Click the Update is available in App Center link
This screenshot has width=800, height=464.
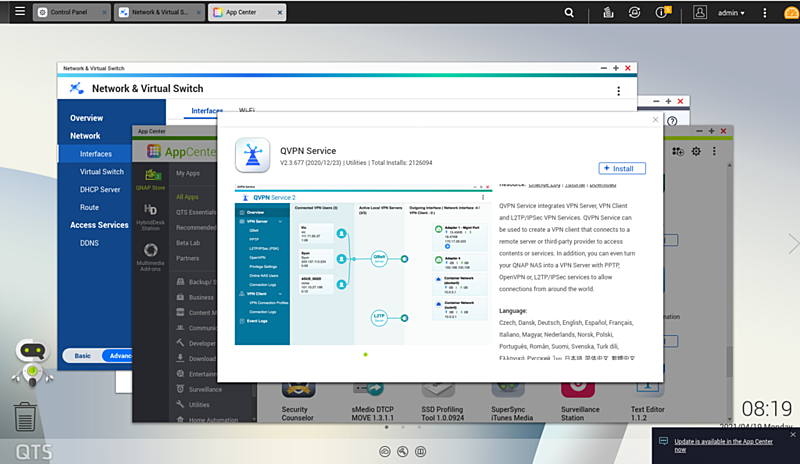click(x=723, y=446)
